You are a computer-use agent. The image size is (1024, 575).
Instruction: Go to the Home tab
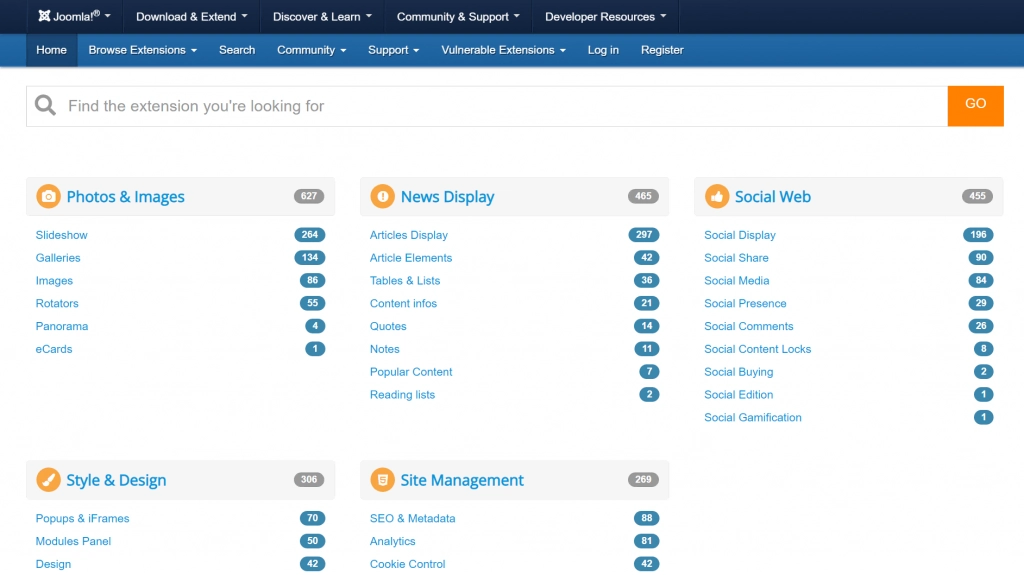pyautogui.click(x=51, y=50)
